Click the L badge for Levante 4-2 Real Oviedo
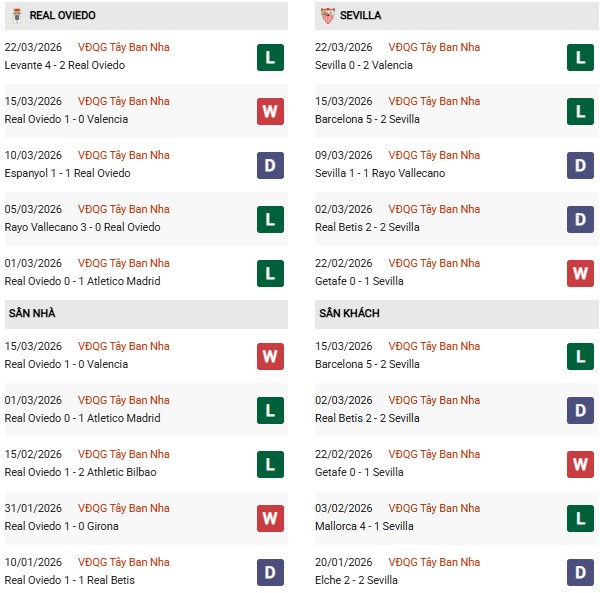This screenshot has width=600, height=593. pos(270,57)
